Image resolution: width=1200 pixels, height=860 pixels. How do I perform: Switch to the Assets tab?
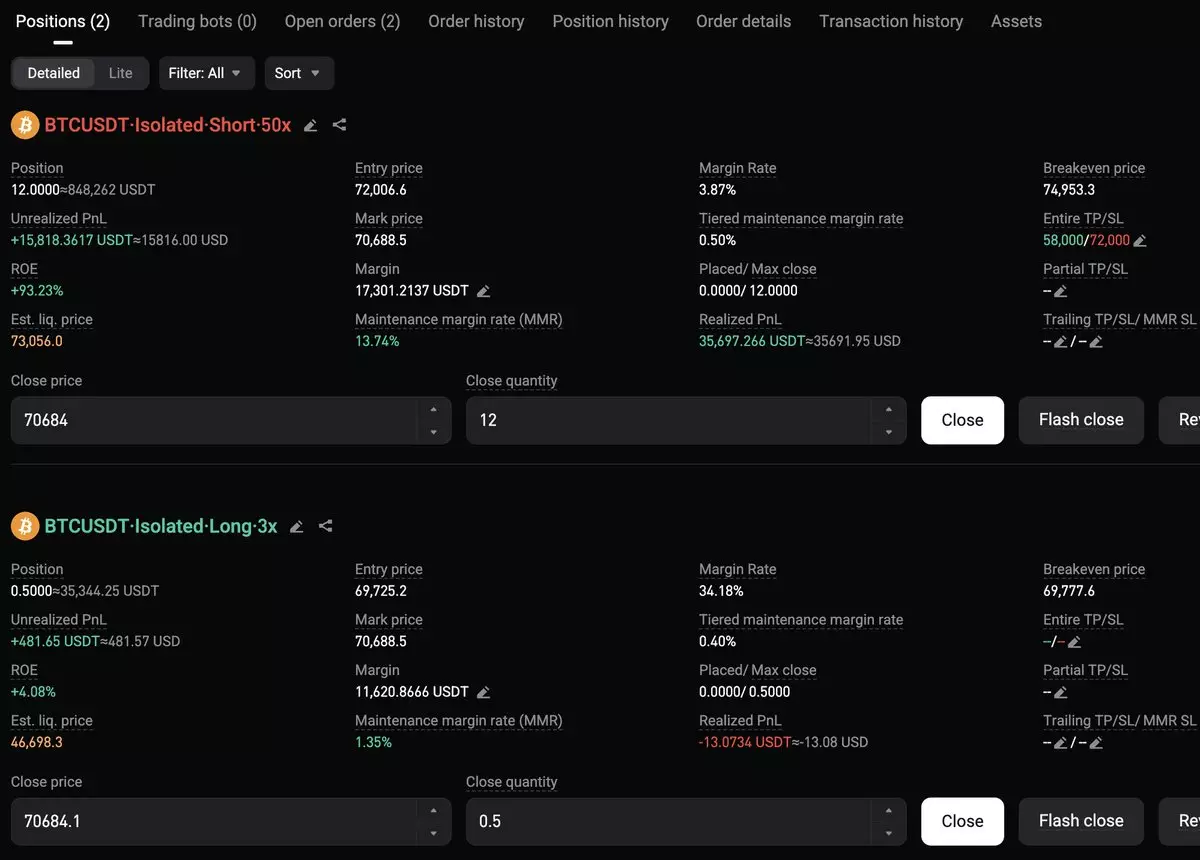[x=1016, y=21]
